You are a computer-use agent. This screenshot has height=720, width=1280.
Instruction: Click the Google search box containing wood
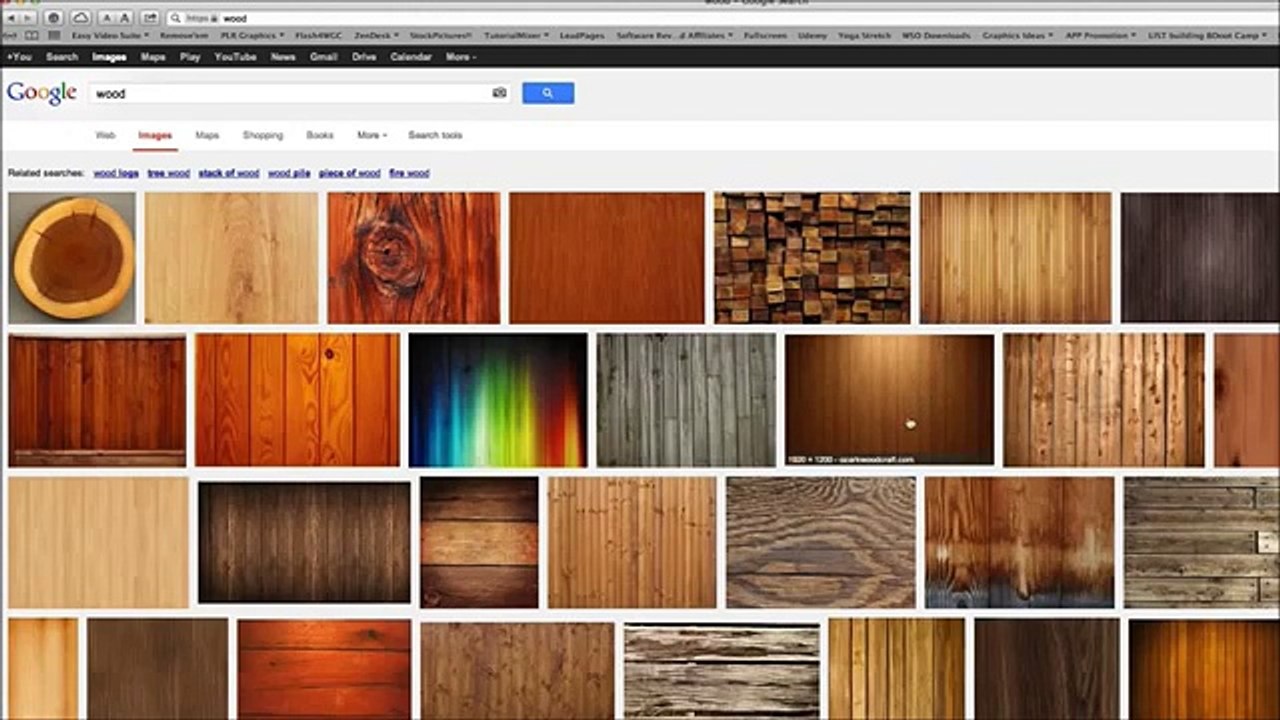[299, 93]
